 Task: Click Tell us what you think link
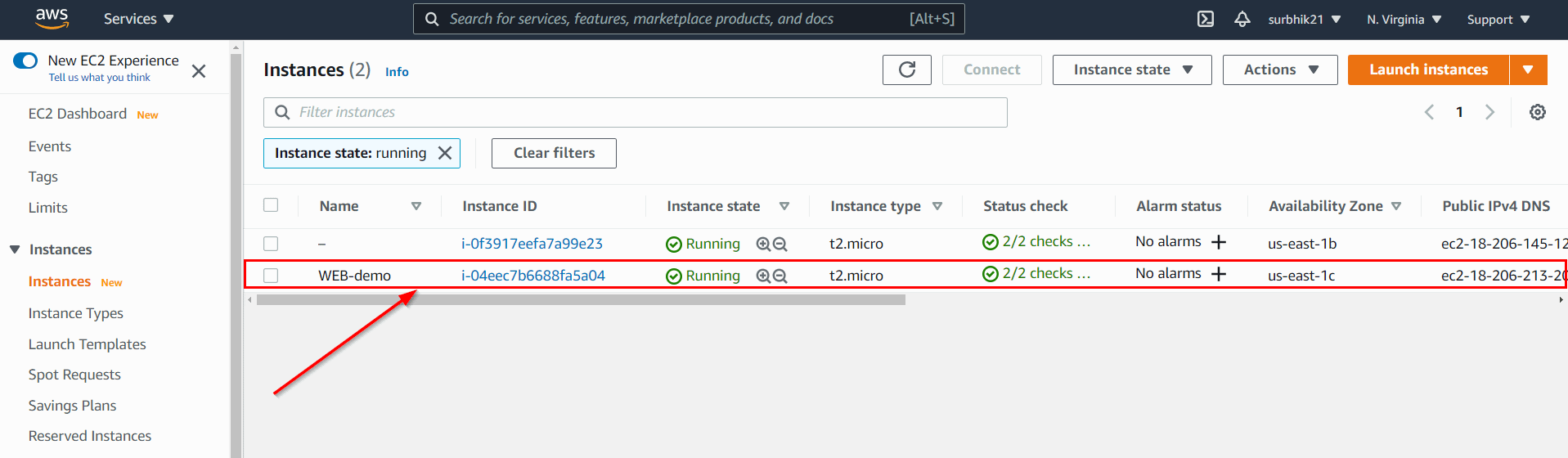point(99,78)
